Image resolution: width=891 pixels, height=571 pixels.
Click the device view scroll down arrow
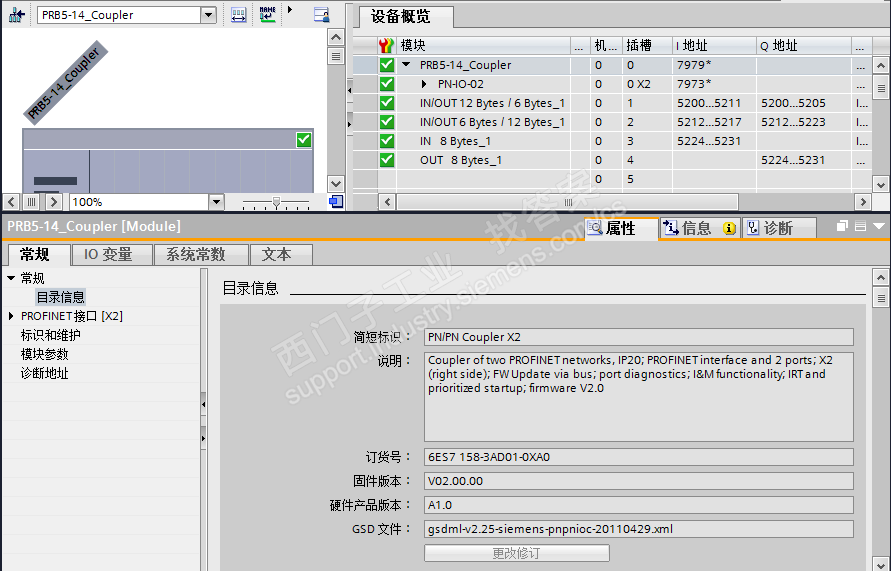pos(336,184)
